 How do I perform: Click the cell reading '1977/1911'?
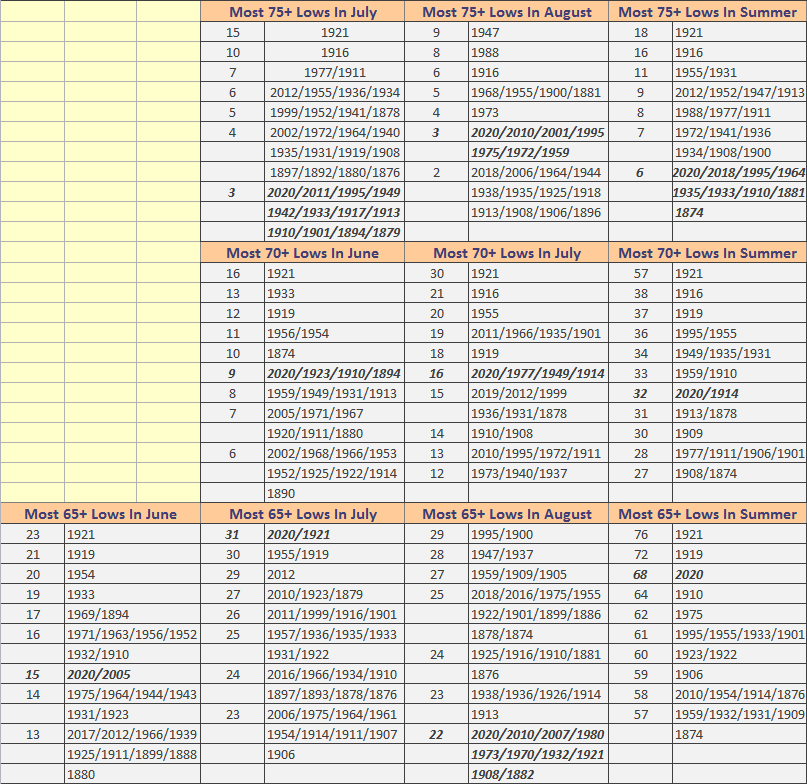(335, 73)
